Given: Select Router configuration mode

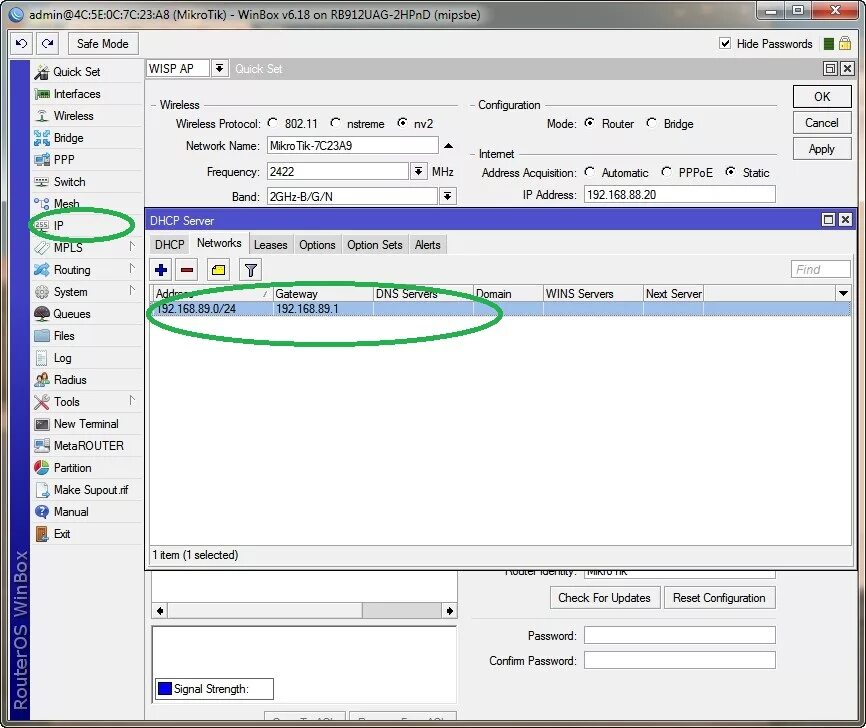Looking at the screenshot, I should coord(590,123).
